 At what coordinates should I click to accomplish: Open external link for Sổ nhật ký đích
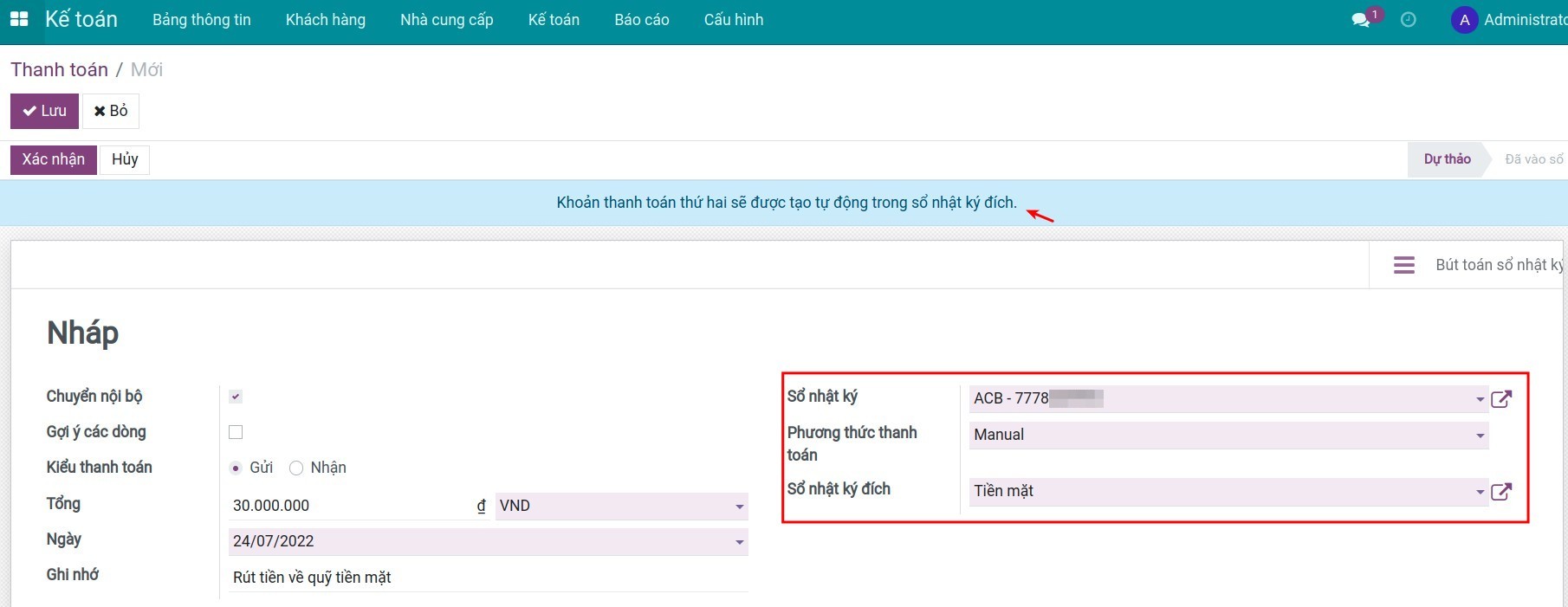[x=1501, y=492]
